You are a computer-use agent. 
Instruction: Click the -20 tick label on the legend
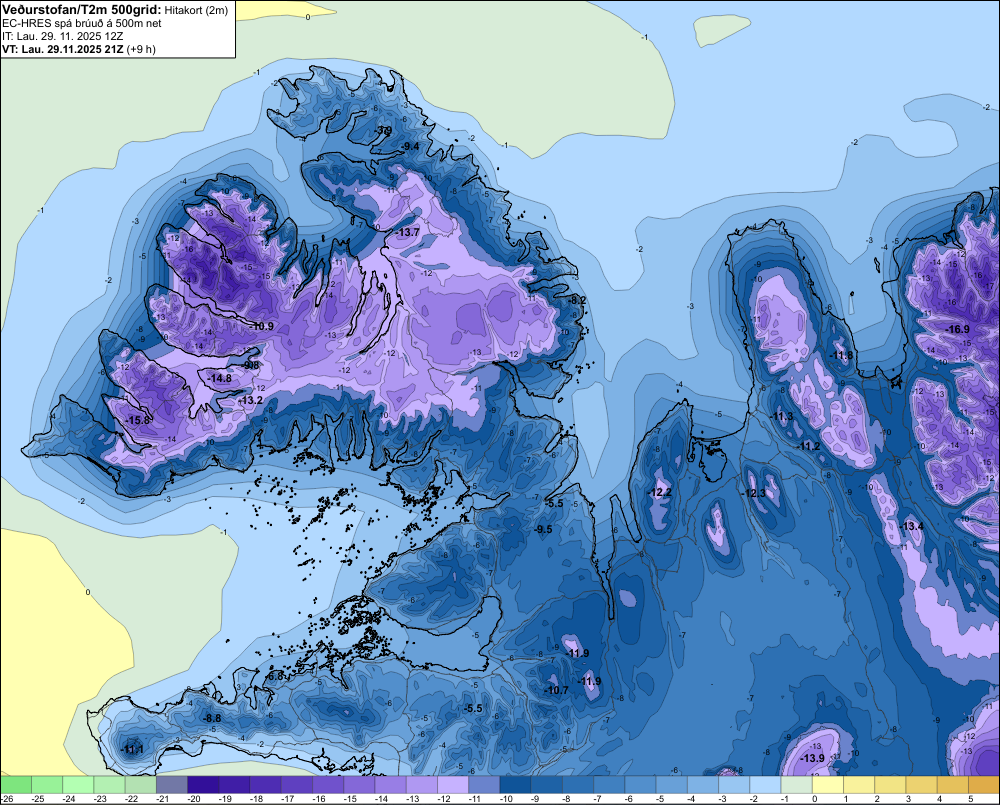pyautogui.click(x=194, y=799)
